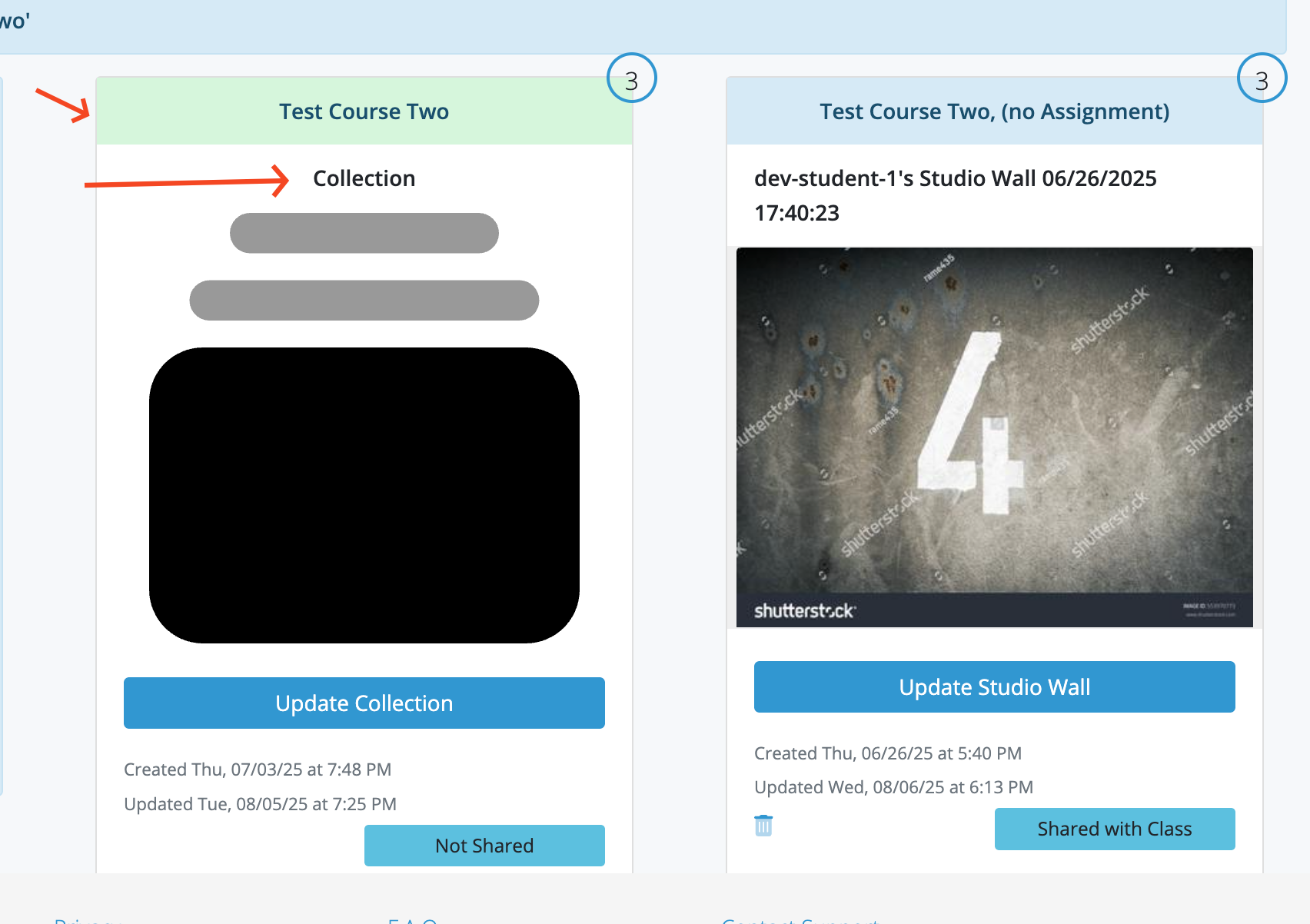Click the Created 07/03/25 timestamp
The width and height of the screenshot is (1310, 924).
pos(258,769)
